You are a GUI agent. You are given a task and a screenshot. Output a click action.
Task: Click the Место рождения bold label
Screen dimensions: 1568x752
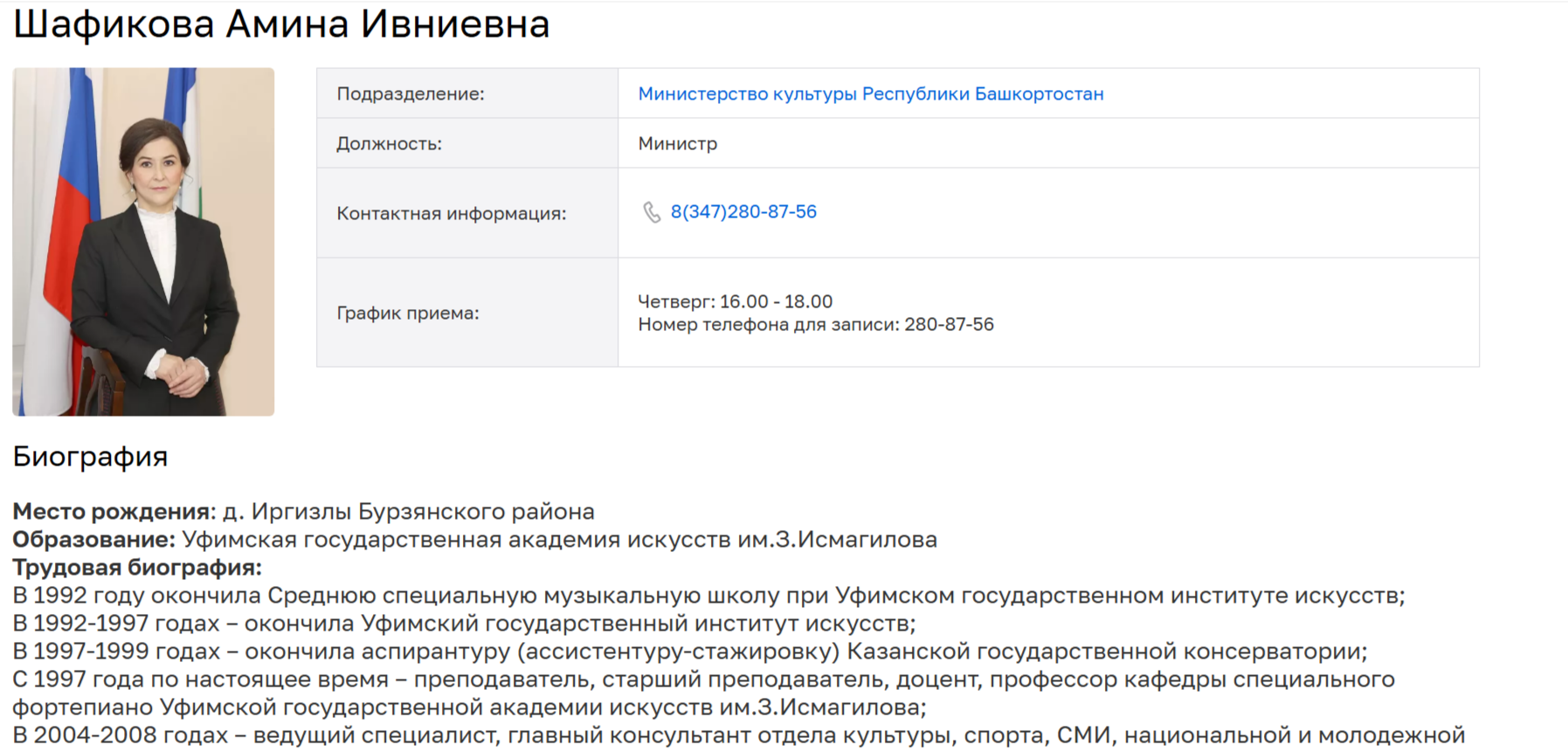click(114, 511)
